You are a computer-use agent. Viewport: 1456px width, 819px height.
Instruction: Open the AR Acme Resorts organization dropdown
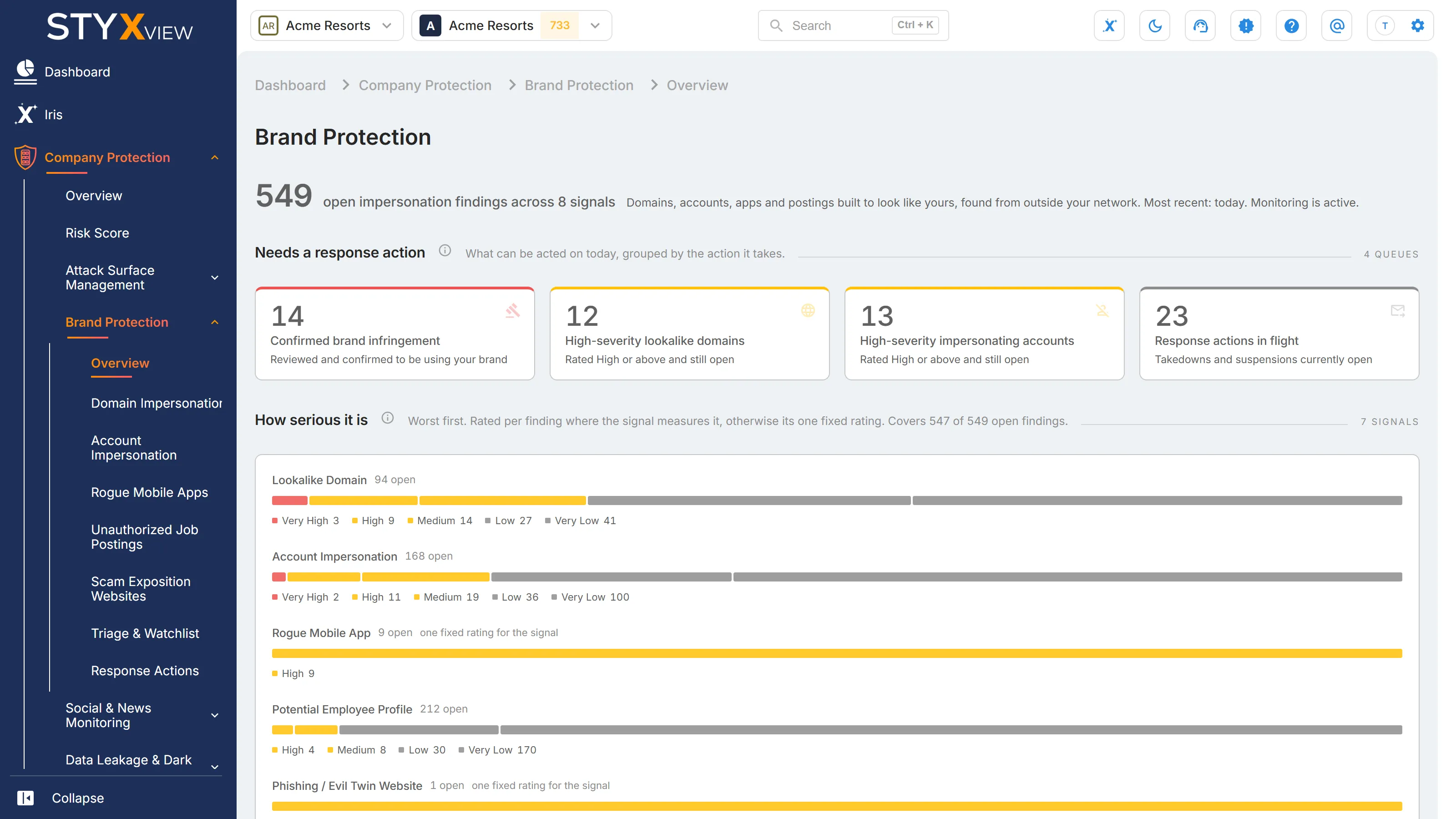click(327, 25)
